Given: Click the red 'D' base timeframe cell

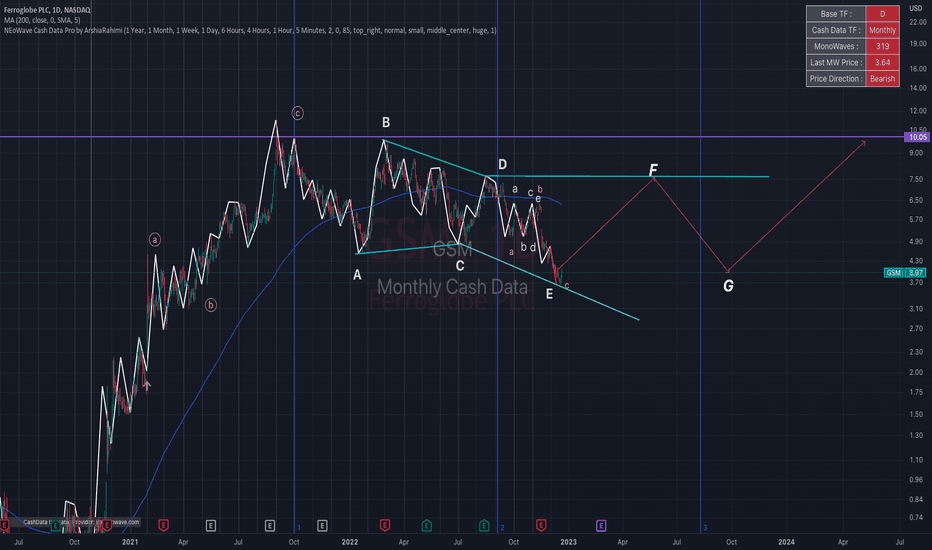Looking at the screenshot, I should pos(882,14).
